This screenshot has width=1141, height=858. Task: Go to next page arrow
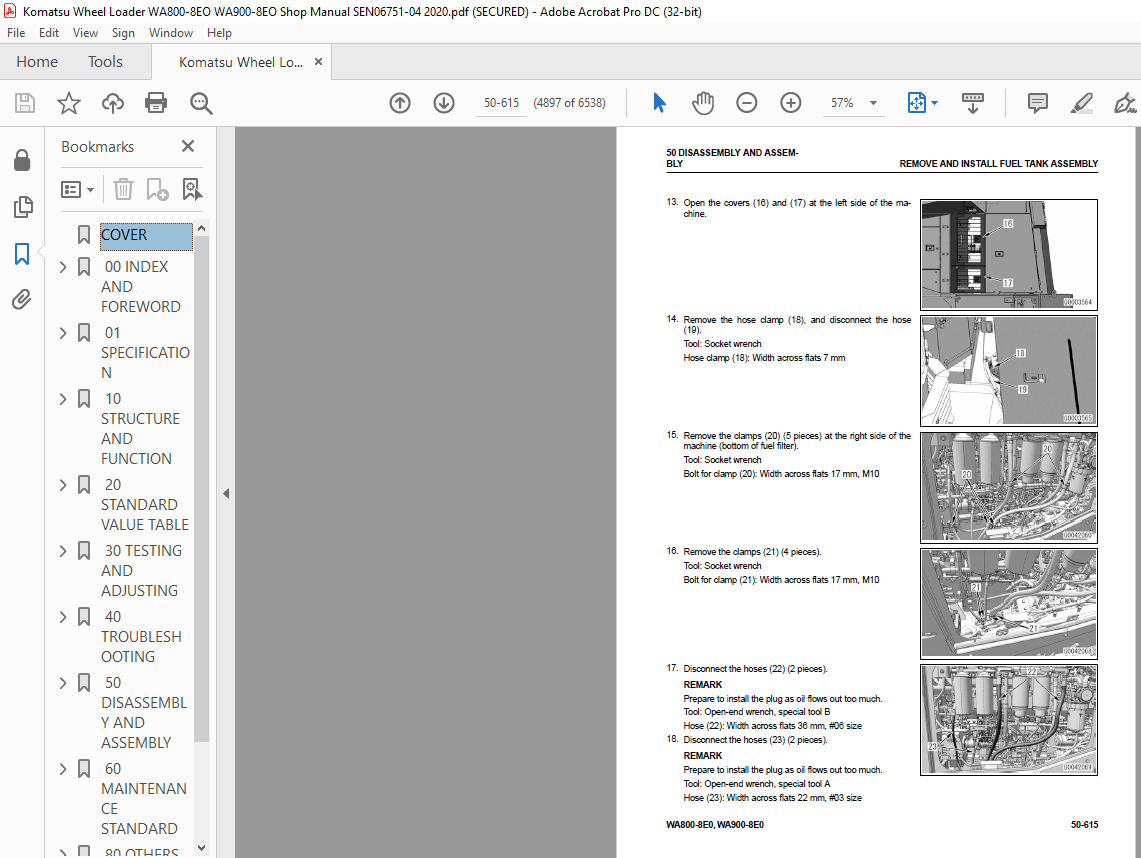pyautogui.click(x=443, y=103)
